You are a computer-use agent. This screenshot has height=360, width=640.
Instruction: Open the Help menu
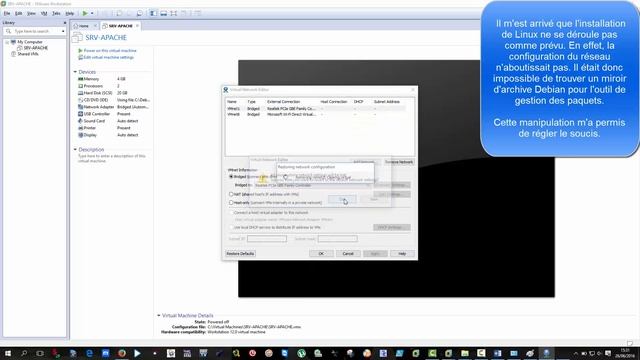point(70,13)
